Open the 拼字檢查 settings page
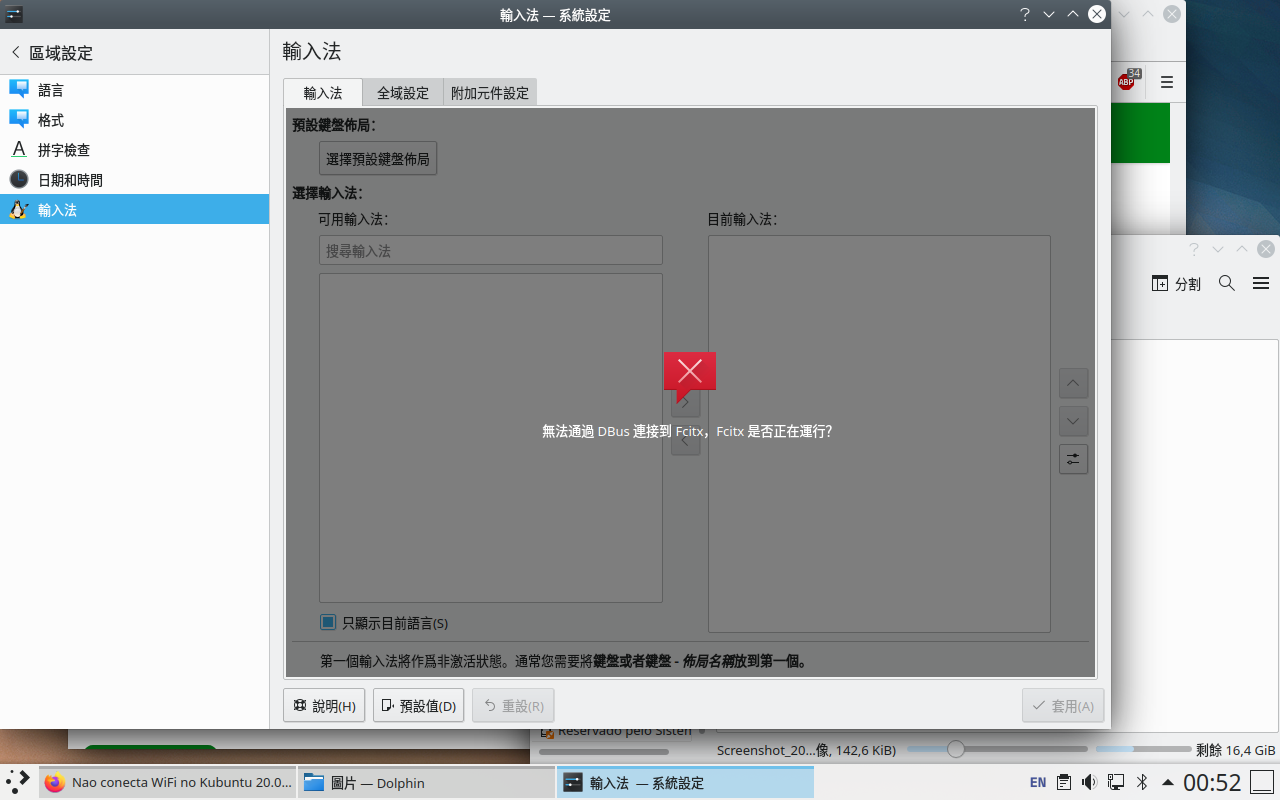 [x=134, y=150]
